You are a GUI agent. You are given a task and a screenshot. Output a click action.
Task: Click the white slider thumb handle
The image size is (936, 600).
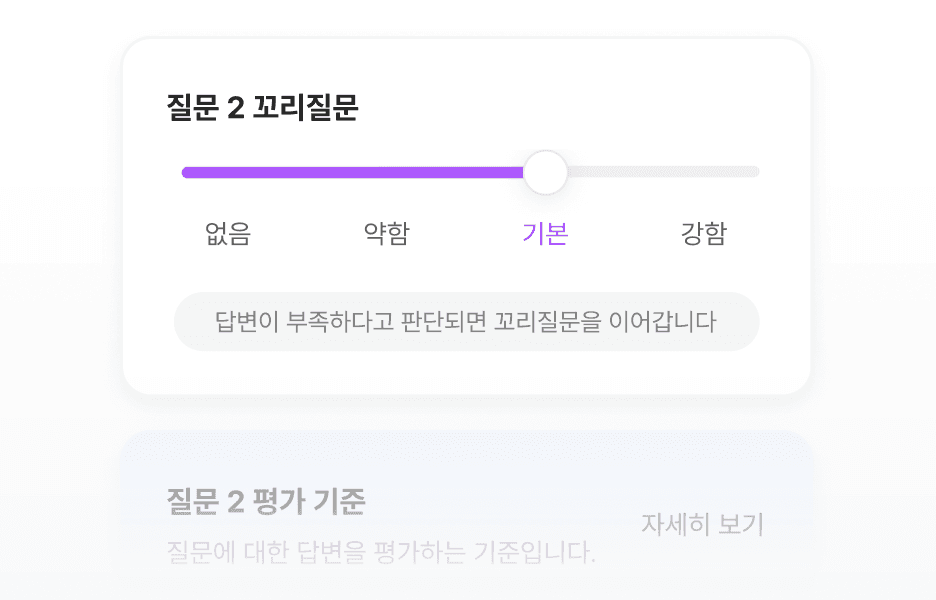545,173
